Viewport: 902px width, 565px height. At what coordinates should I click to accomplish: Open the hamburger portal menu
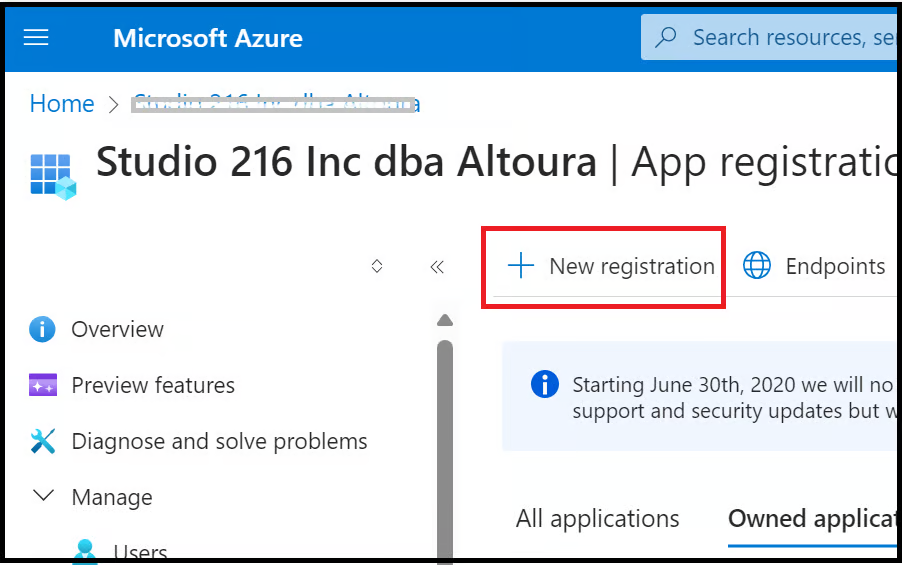pyautogui.click(x=36, y=37)
